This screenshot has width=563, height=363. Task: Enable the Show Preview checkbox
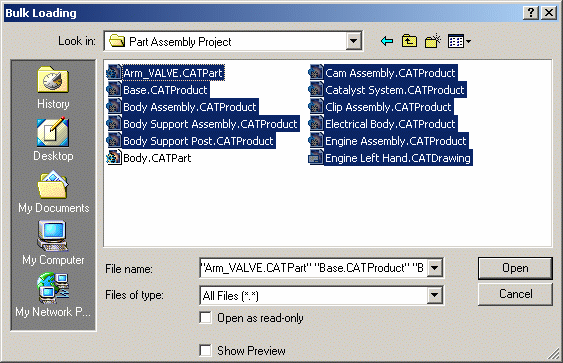coord(205,350)
